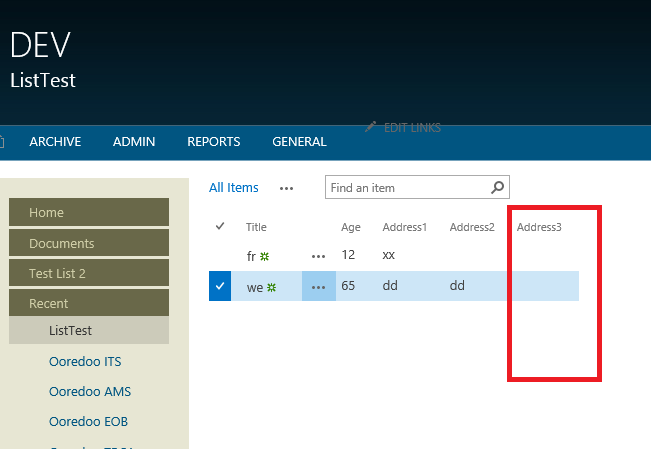The image size is (651, 449).
Task: Sort by the Address2 column header
Action: click(472, 227)
